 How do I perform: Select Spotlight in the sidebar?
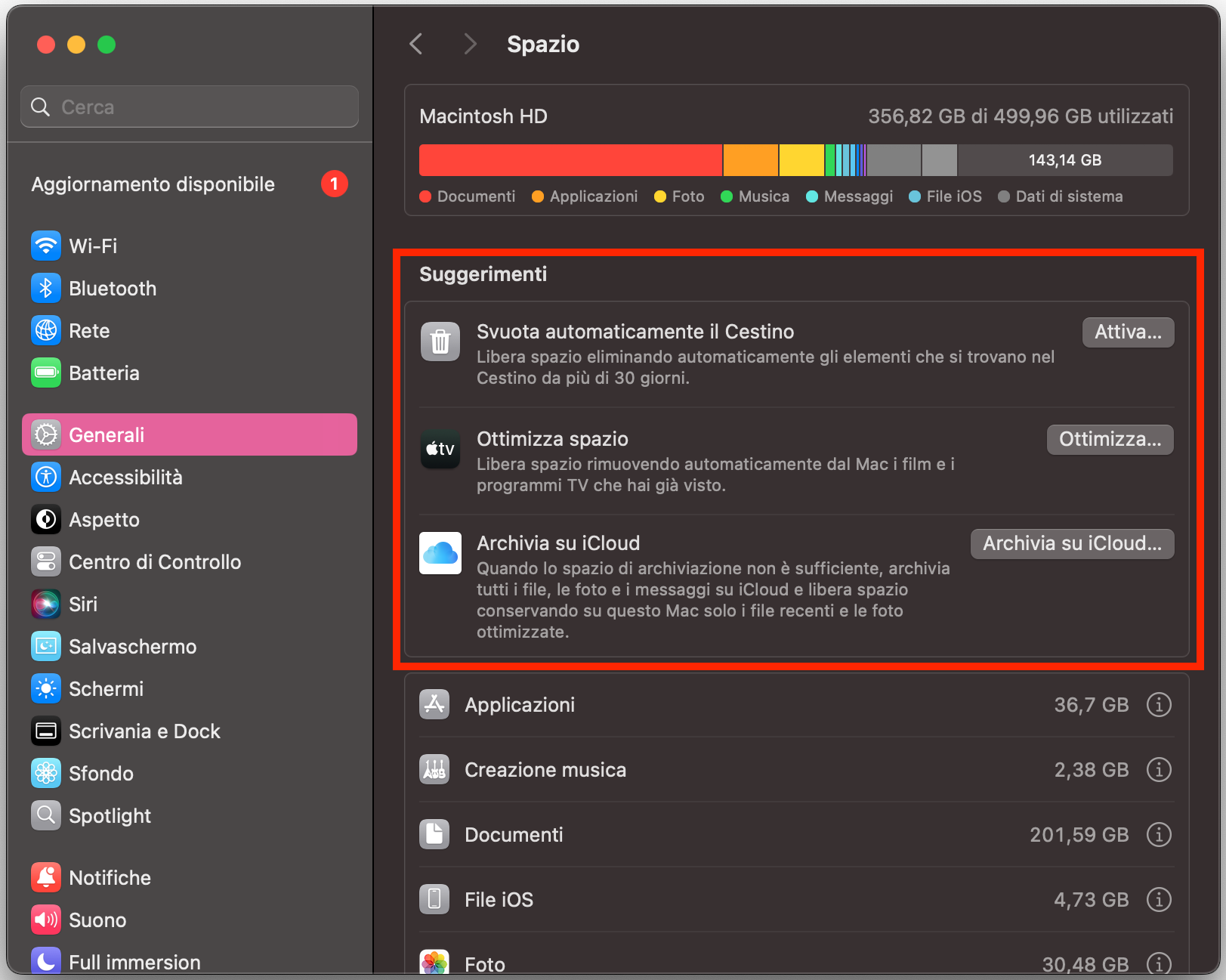coord(190,815)
